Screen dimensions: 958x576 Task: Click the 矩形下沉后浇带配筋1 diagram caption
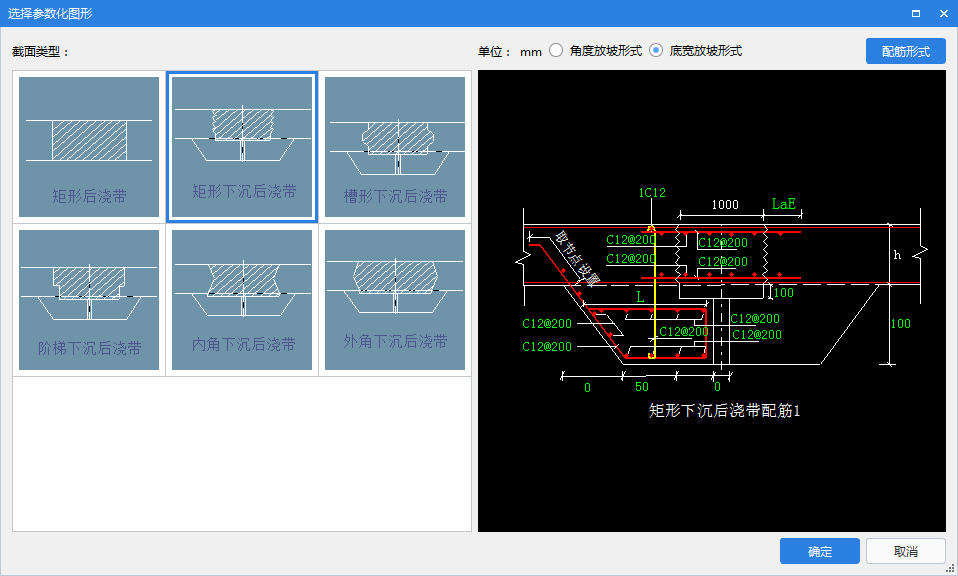pos(724,410)
